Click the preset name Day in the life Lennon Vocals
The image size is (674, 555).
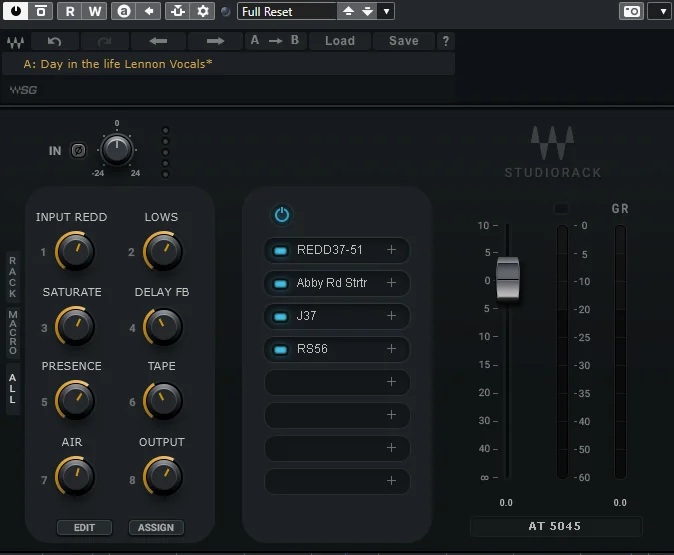click(118, 64)
